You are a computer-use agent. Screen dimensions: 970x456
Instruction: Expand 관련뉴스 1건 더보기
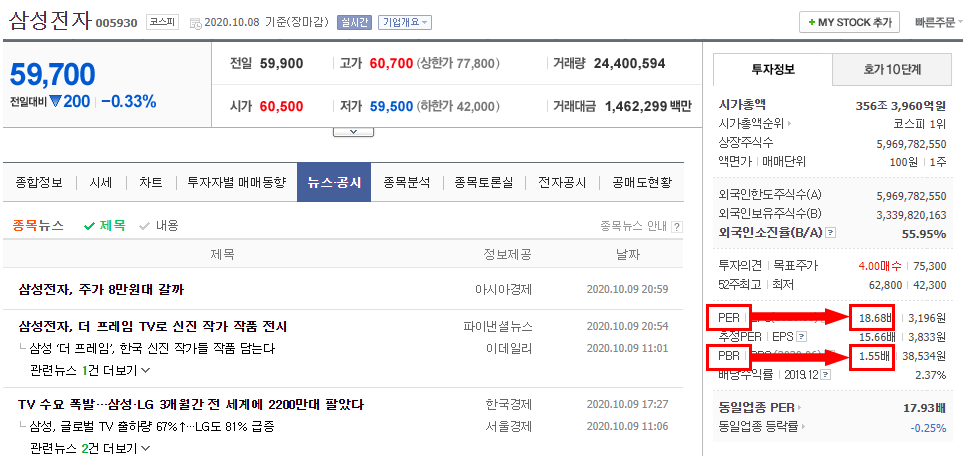click(x=90, y=371)
